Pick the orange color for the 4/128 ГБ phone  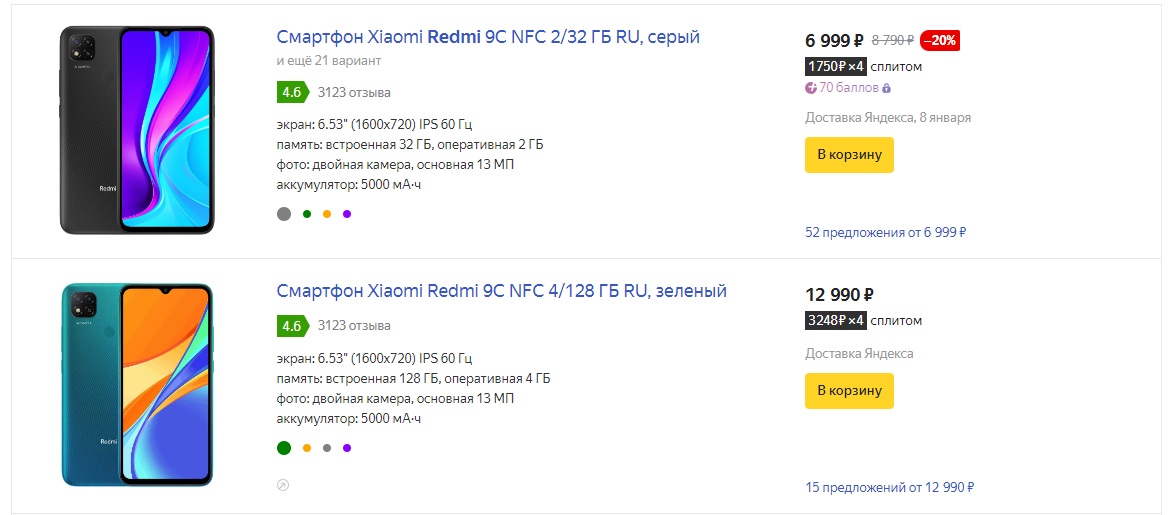[307, 447]
